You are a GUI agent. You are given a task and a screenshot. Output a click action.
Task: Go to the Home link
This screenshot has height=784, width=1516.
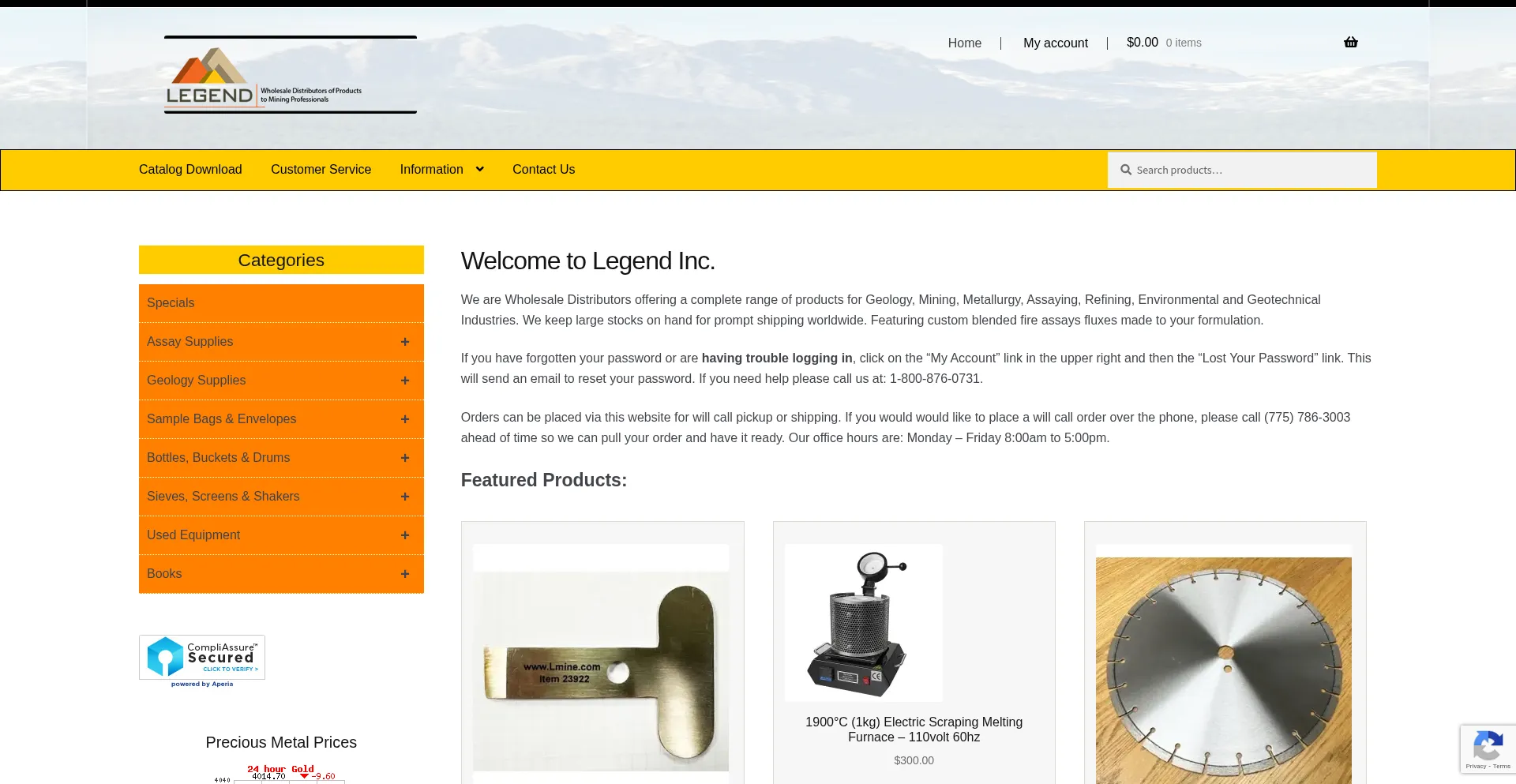pyautogui.click(x=964, y=43)
